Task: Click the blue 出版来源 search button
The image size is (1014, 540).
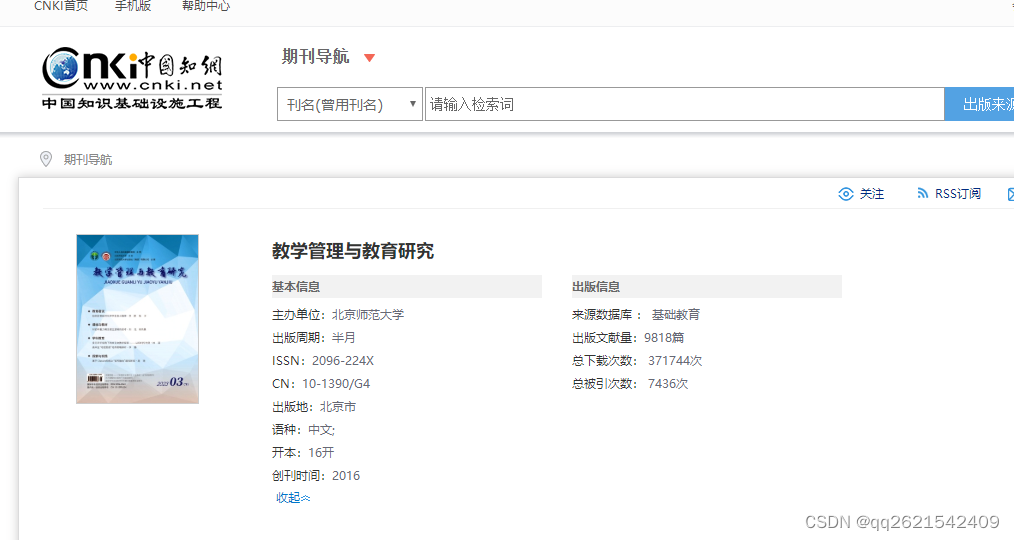Action: click(980, 104)
